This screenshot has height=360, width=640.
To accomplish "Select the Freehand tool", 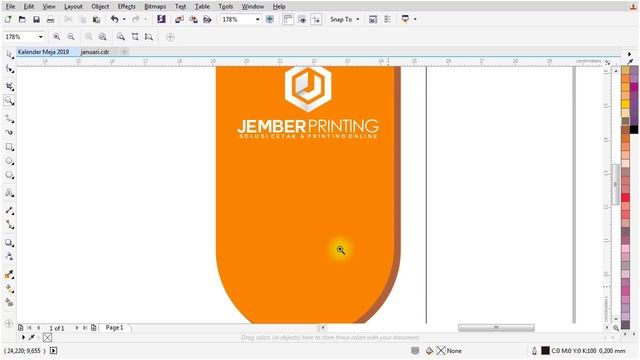I will pos(9,118).
